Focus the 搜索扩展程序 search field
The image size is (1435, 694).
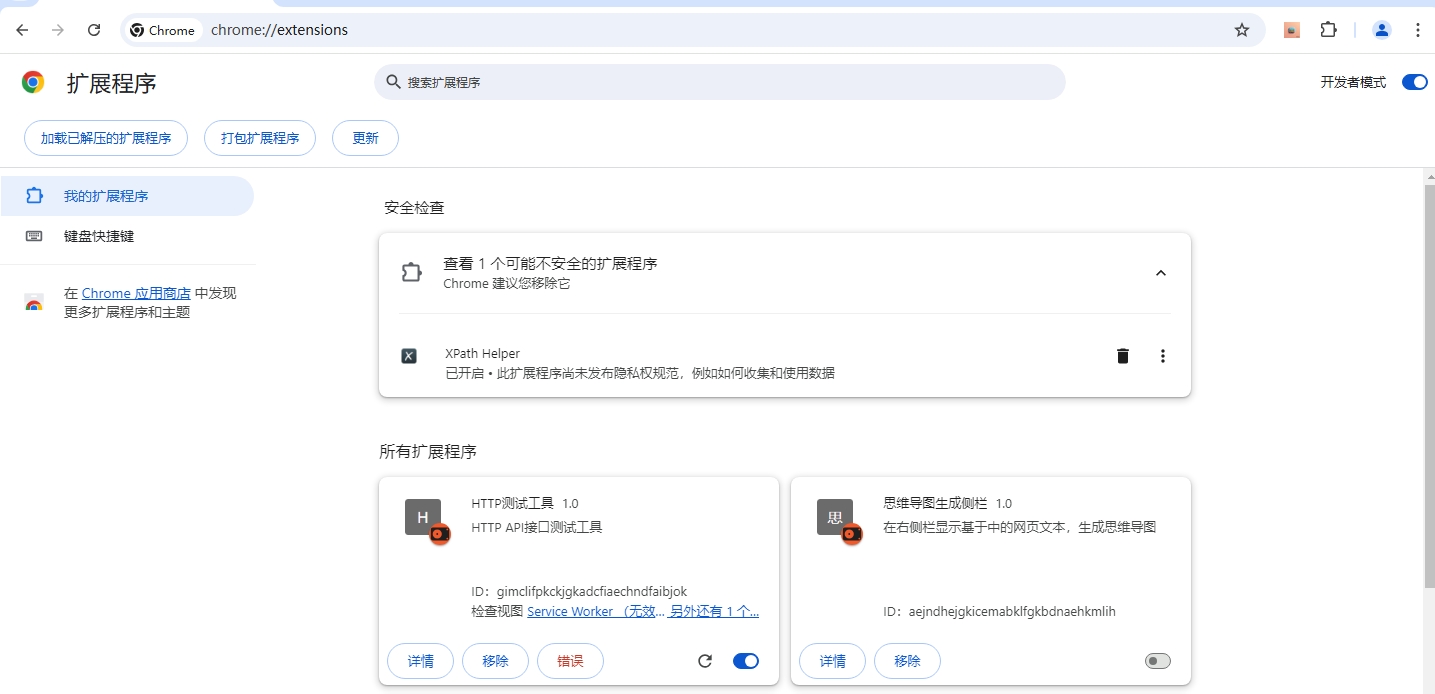(x=720, y=82)
